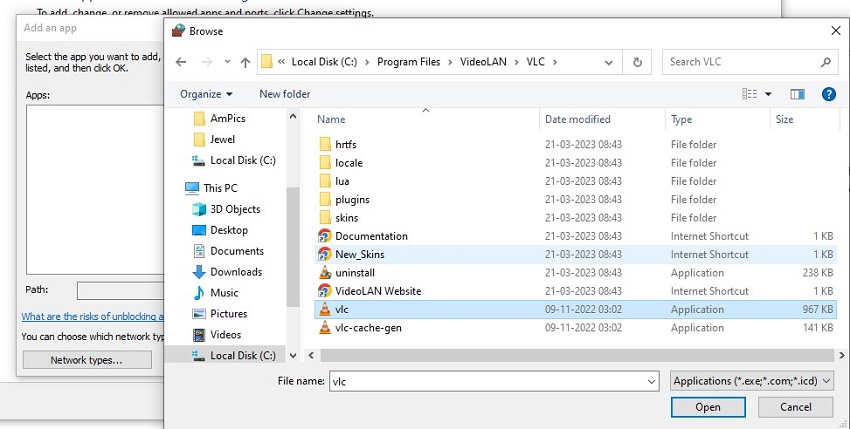Go back using the Back arrow
The image size is (850, 429).
point(181,62)
